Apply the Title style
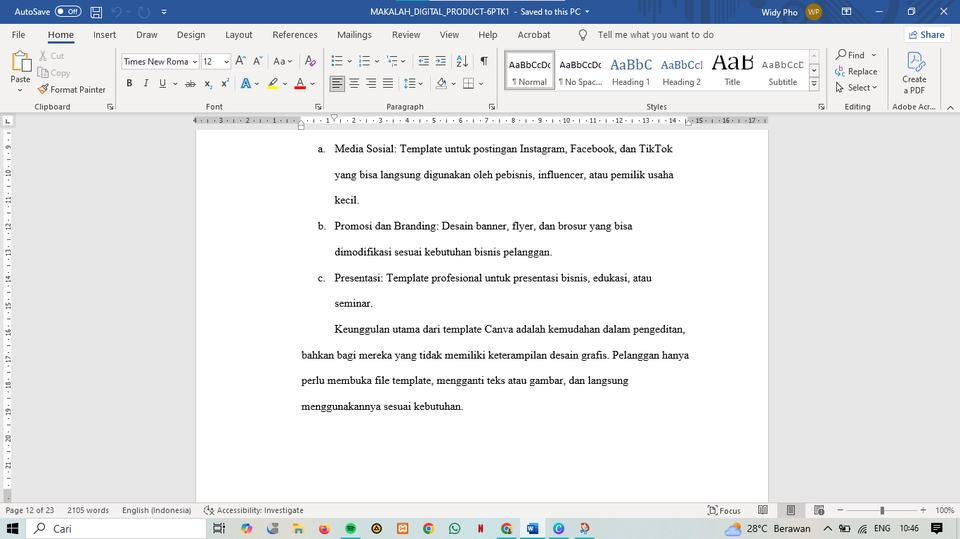Image resolution: width=960 pixels, height=539 pixels. pyautogui.click(x=732, y=70)
